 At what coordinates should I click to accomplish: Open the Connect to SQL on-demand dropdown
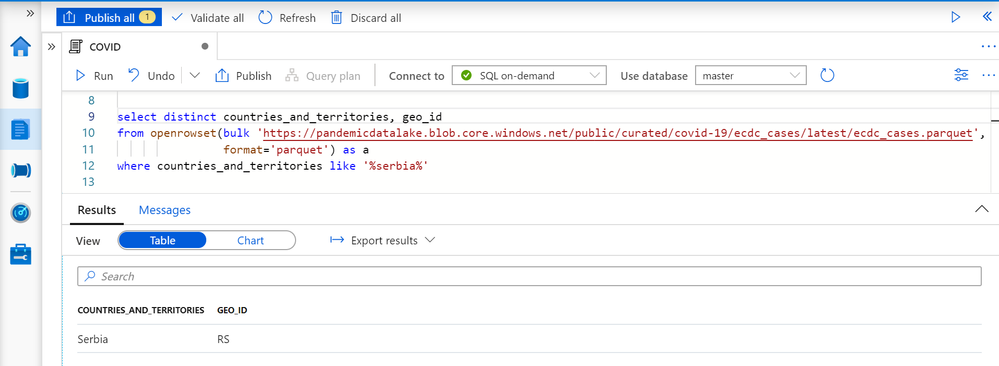pyautogui.click(x=529, y=75)
